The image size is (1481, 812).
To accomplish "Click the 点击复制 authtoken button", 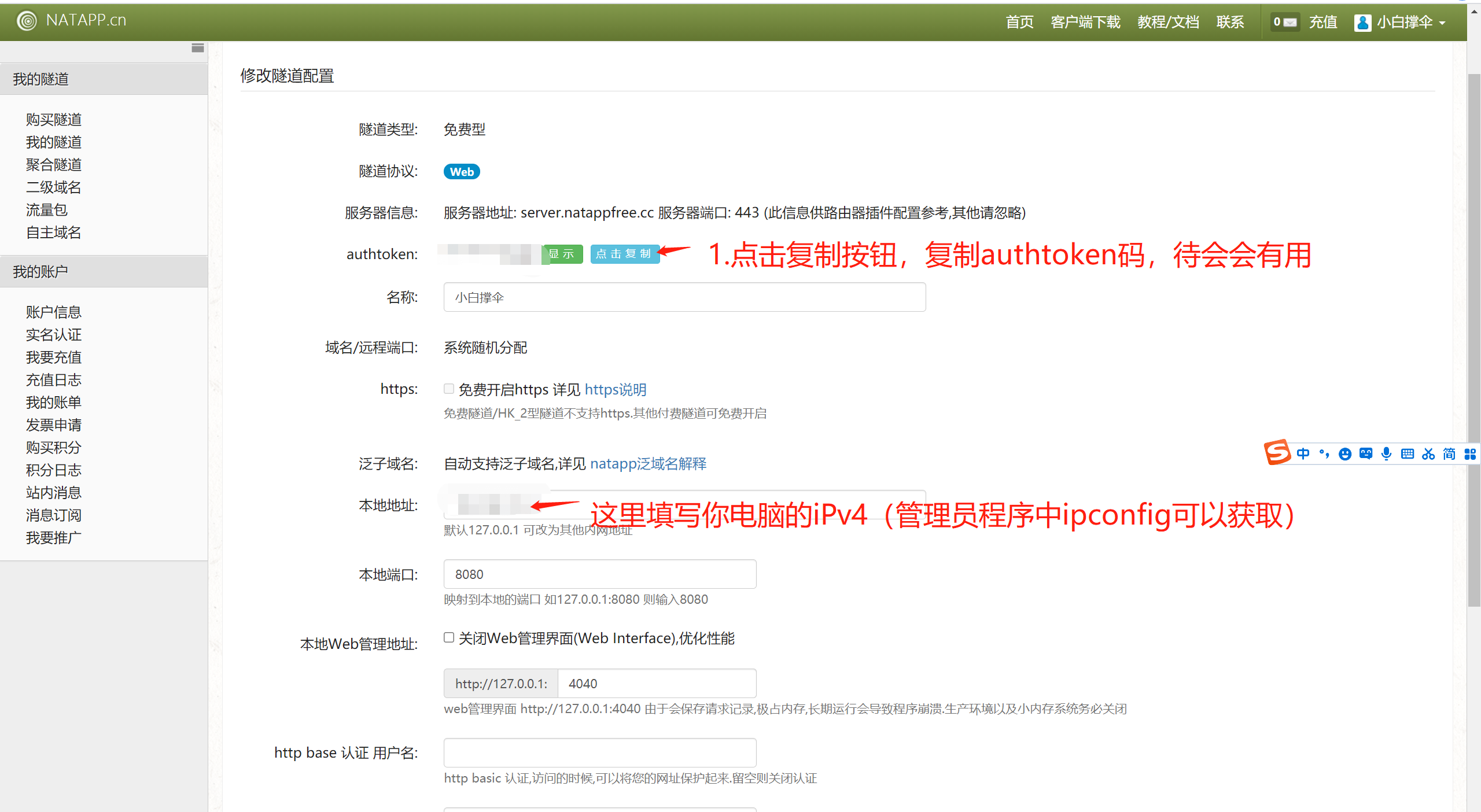I will pos(625,254).
